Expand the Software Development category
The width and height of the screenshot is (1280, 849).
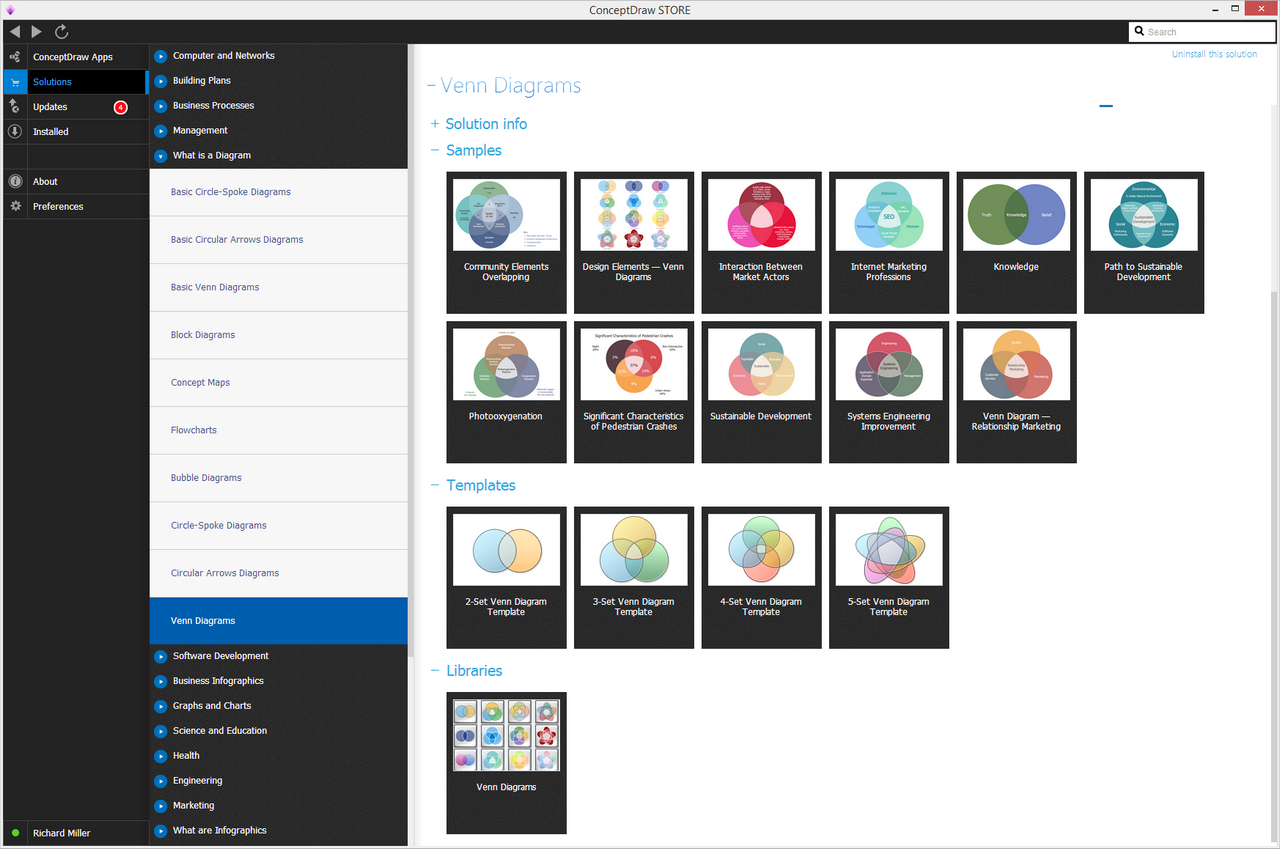tap(161, 657)
